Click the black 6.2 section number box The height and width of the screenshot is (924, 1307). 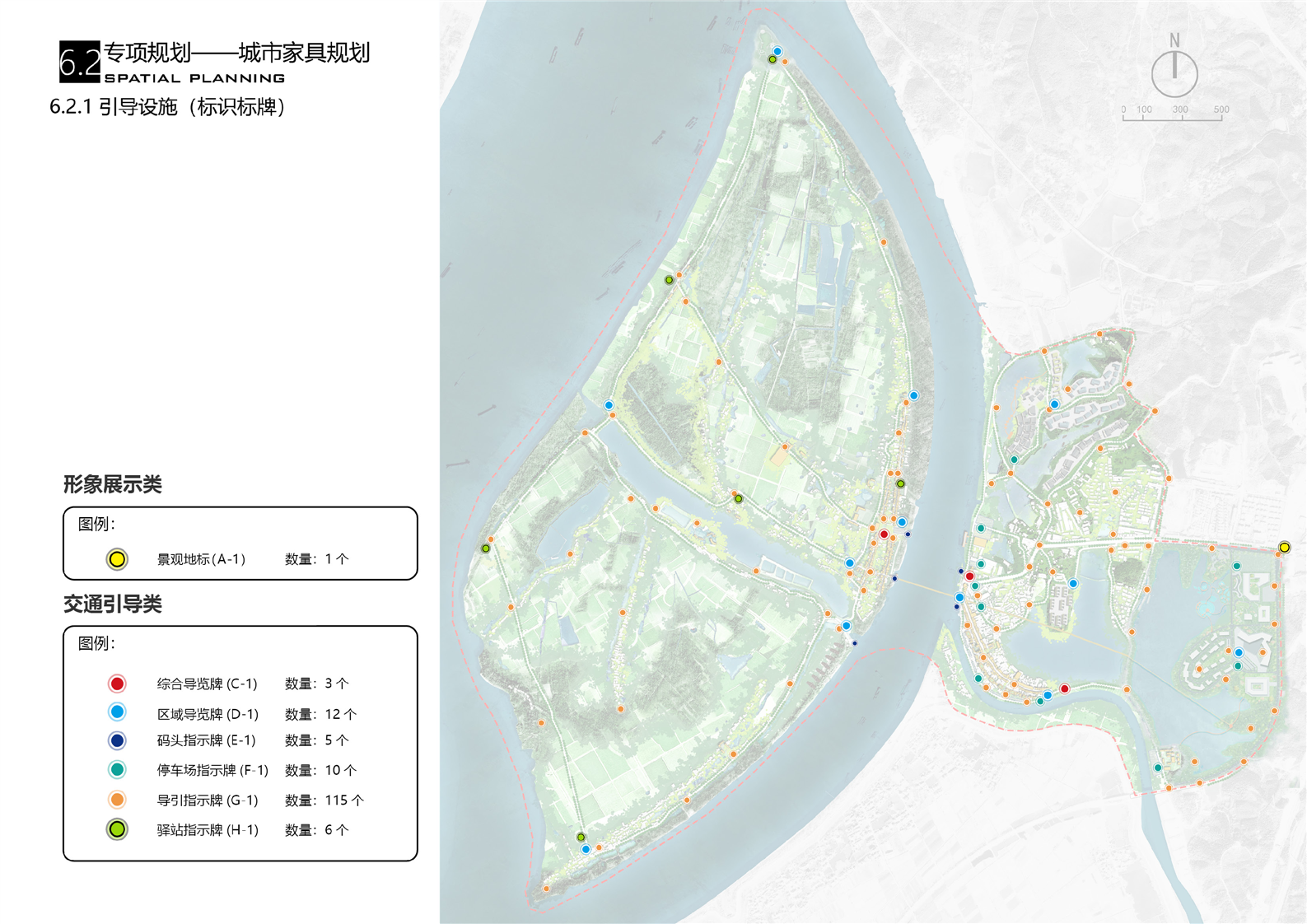[79, 62]
